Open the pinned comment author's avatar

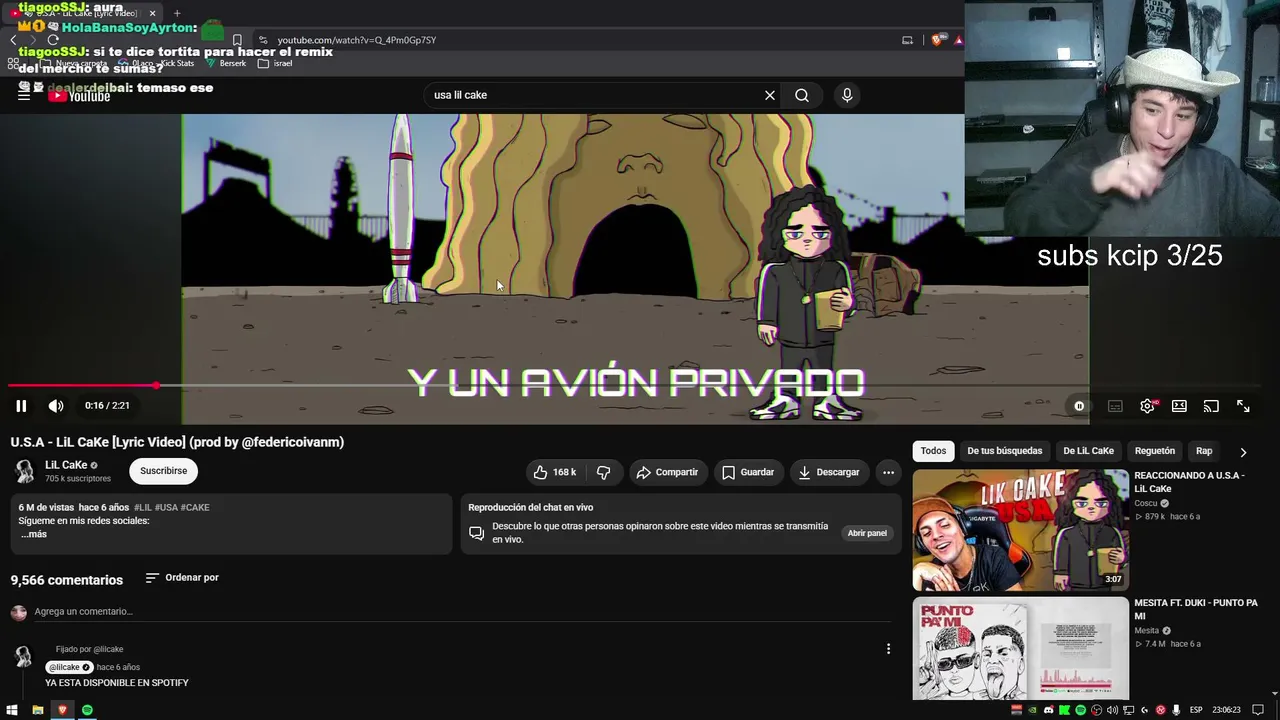tap(22, 656)
